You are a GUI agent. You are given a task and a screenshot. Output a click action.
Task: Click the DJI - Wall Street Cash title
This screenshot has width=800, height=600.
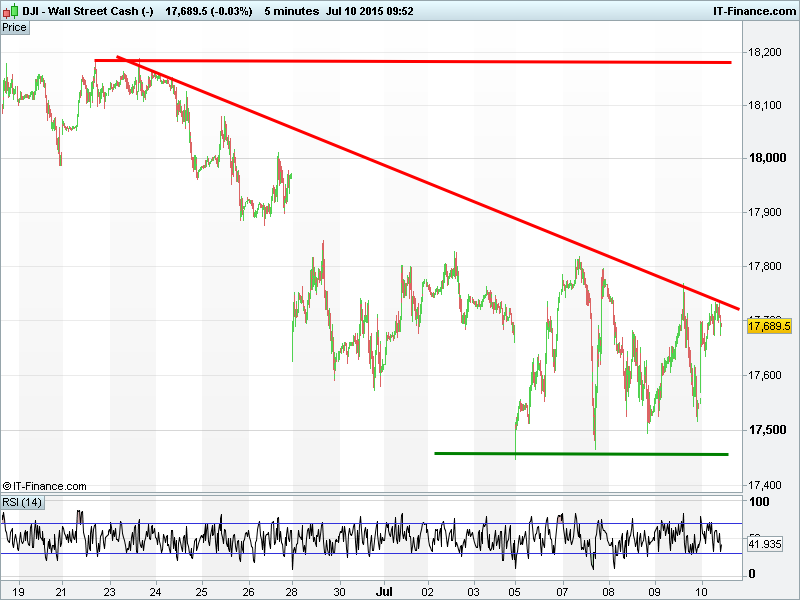pos(88,11)
